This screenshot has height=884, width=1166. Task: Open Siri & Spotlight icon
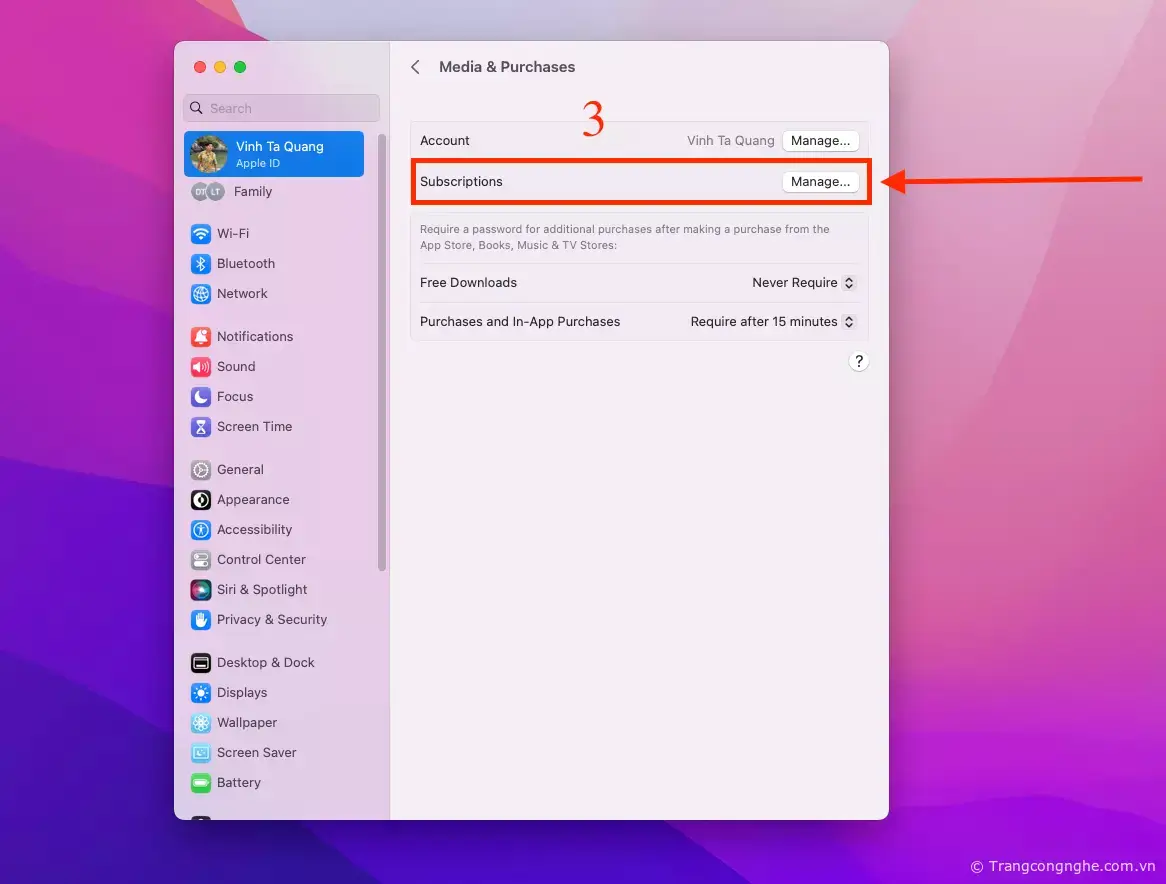pyautogui.click(x=201, y=590)
